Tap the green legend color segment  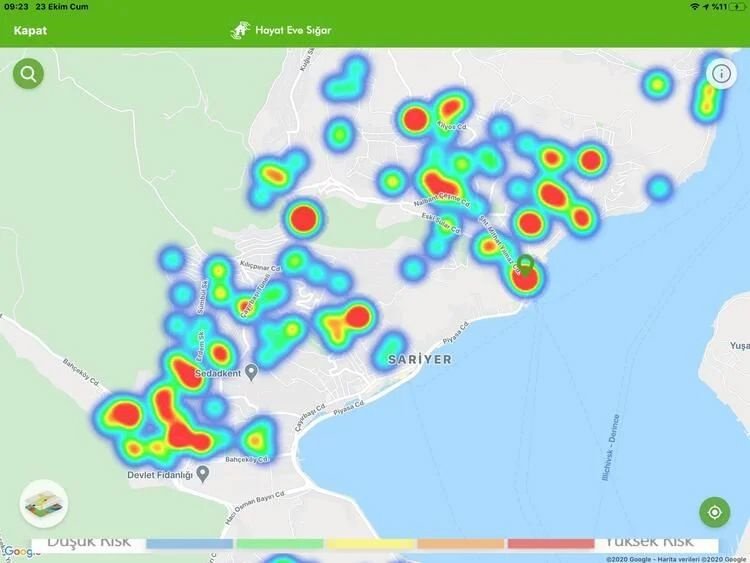[x=280, y=544]
